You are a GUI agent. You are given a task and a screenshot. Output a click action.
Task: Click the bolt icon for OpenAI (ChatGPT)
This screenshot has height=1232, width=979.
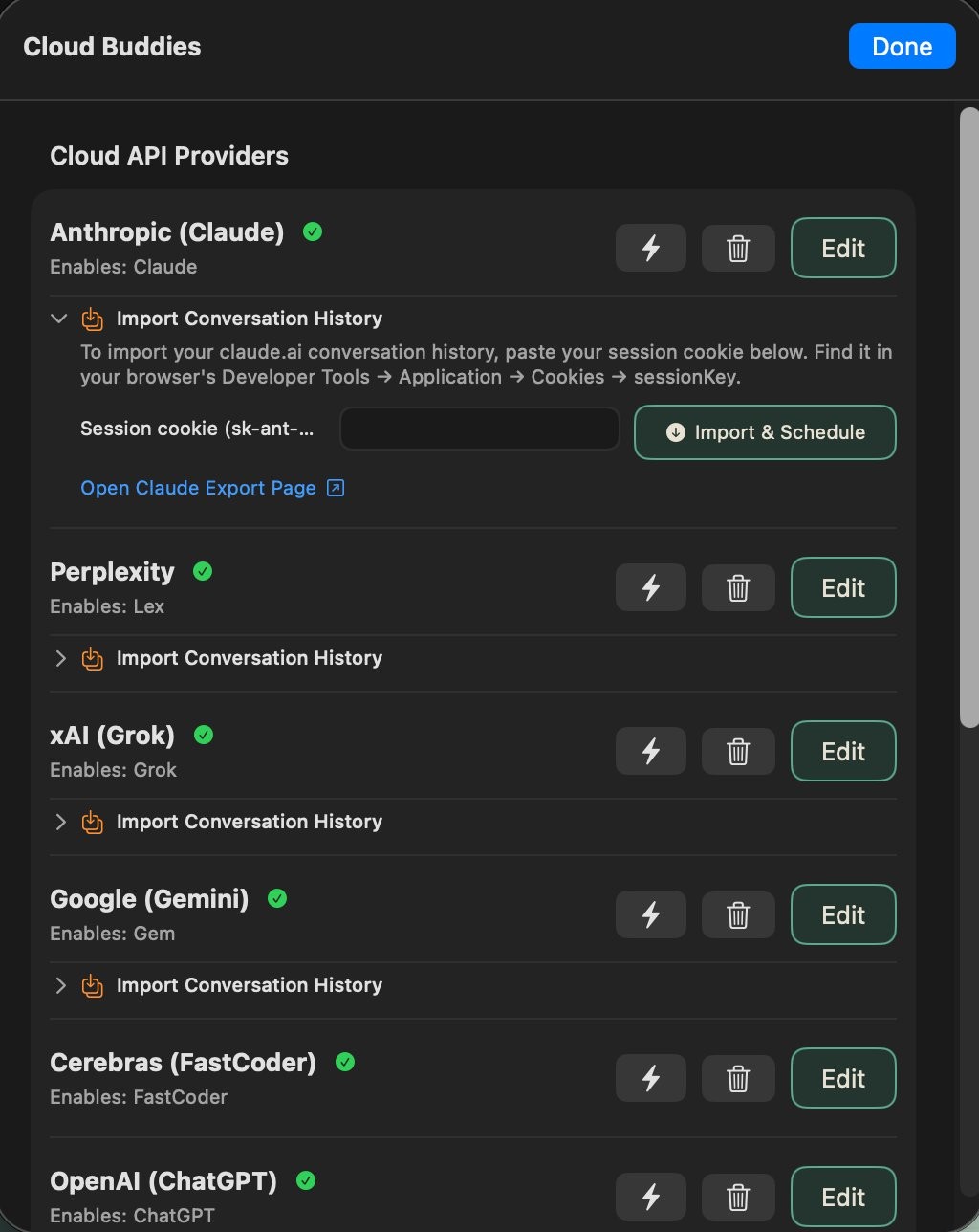tap(651, 1197)
